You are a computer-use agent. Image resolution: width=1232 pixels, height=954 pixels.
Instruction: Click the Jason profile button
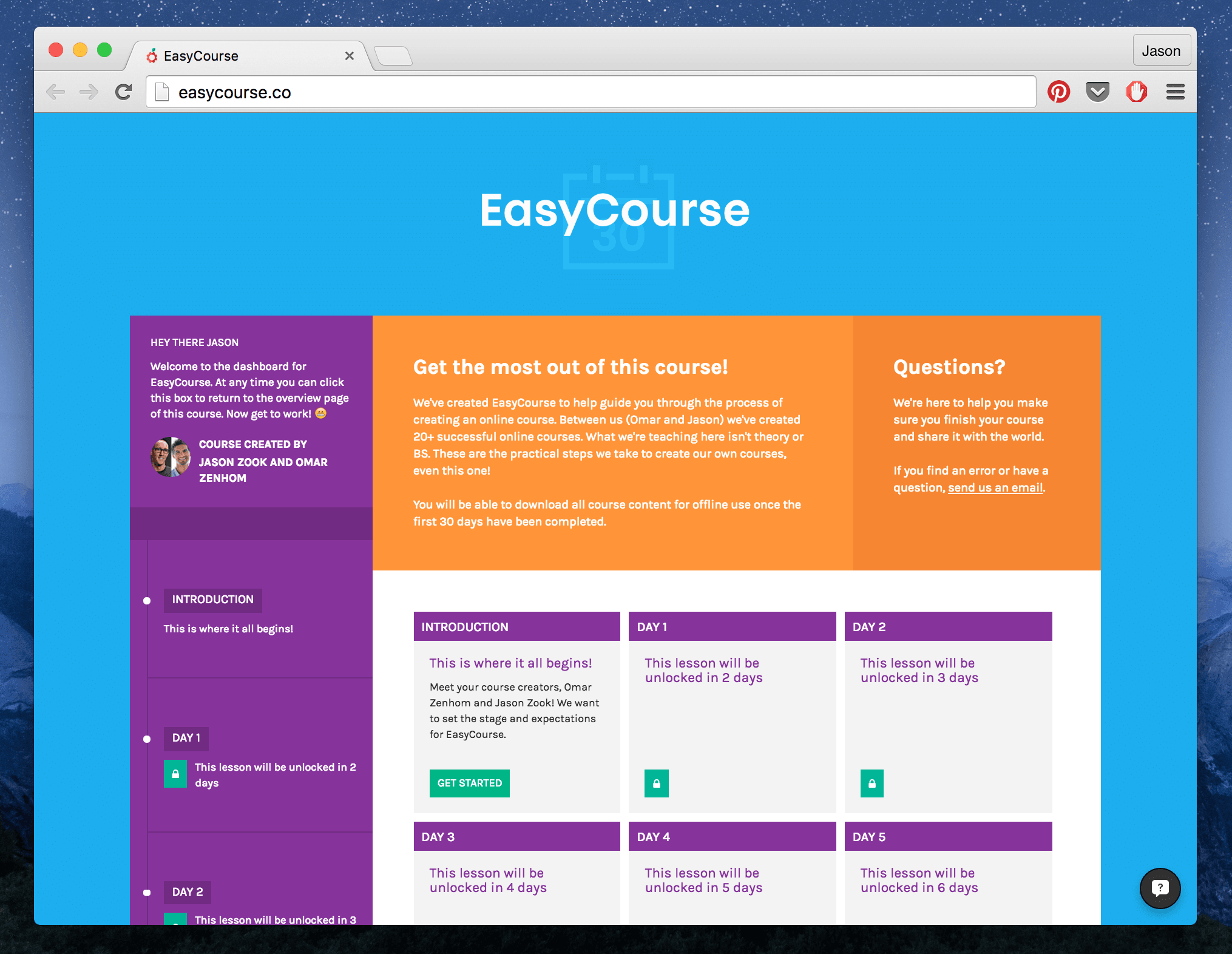pyautogui.click(x=1161, y=50)
